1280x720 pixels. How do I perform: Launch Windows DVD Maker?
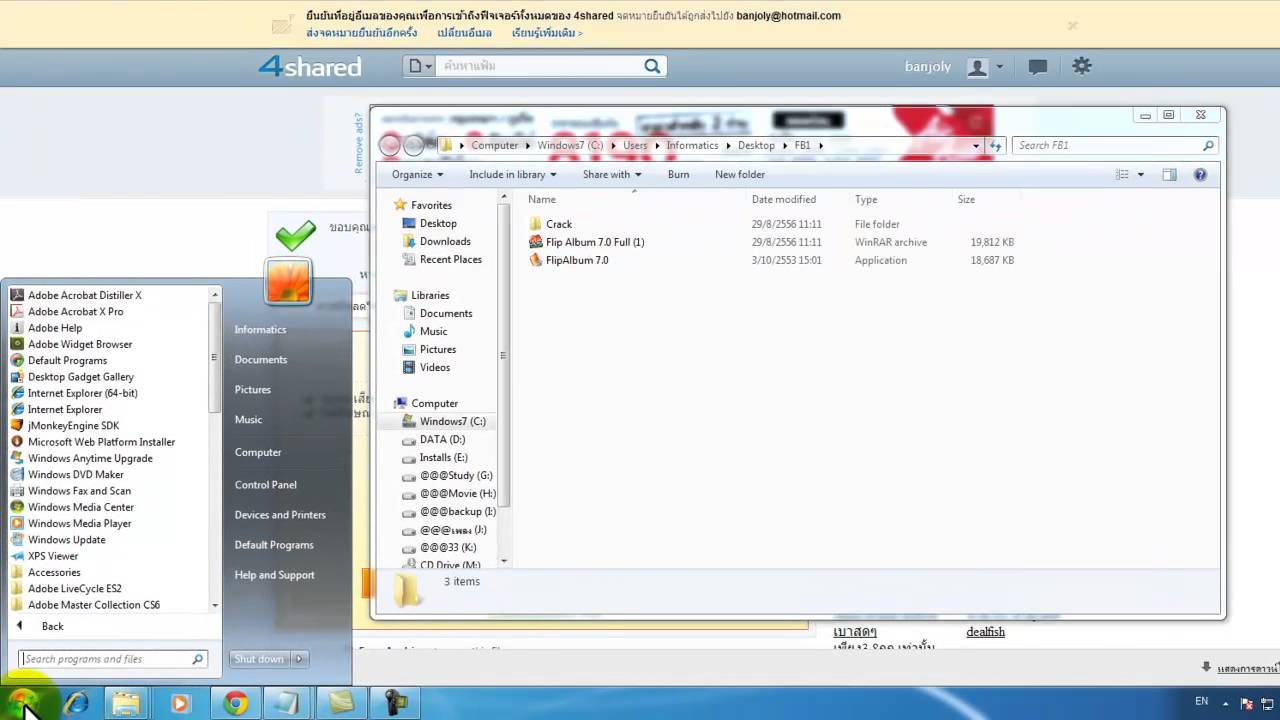click(76, 475)
